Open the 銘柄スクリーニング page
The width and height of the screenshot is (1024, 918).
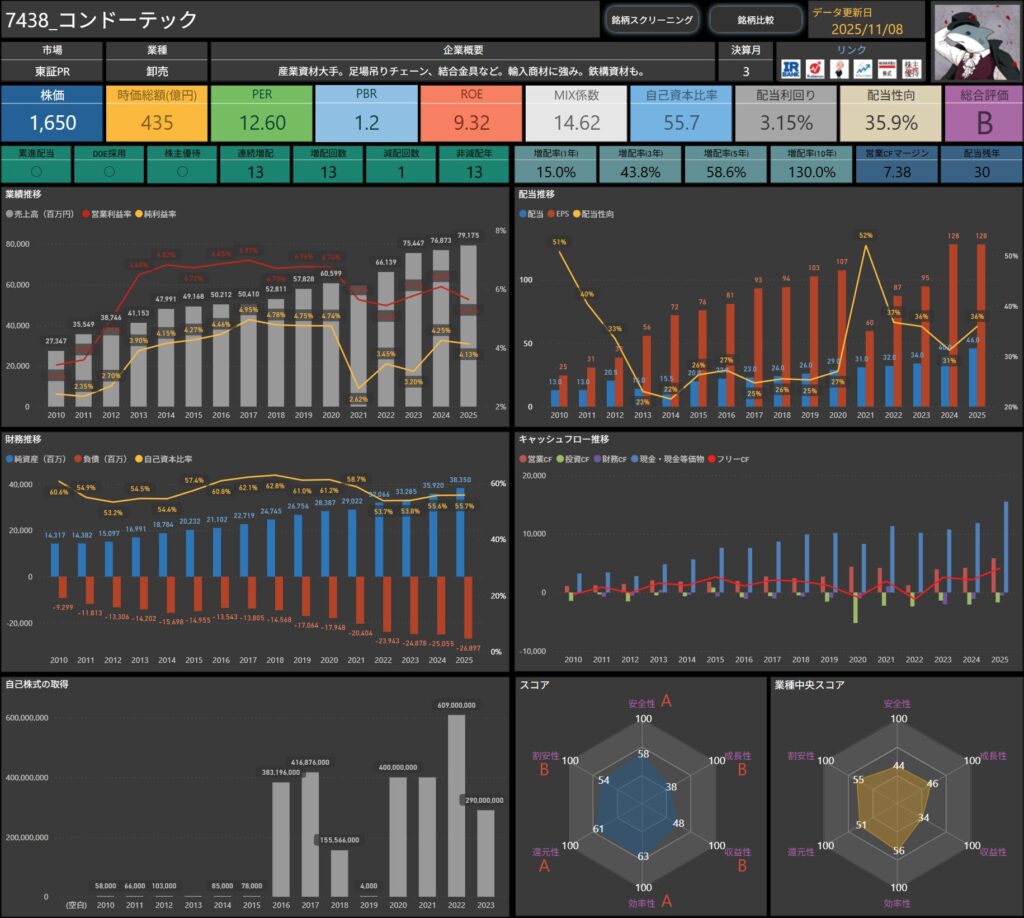click(x=650, y=20)
